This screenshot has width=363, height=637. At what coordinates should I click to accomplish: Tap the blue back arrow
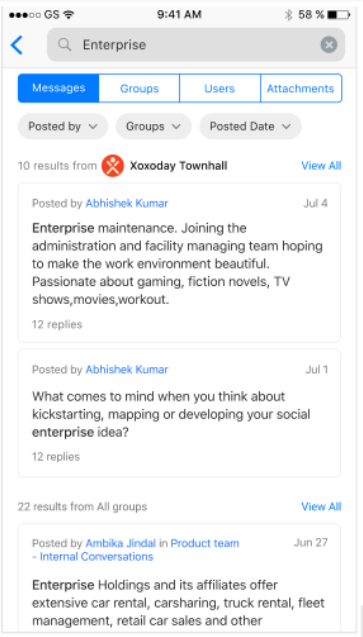click(17, 45)
